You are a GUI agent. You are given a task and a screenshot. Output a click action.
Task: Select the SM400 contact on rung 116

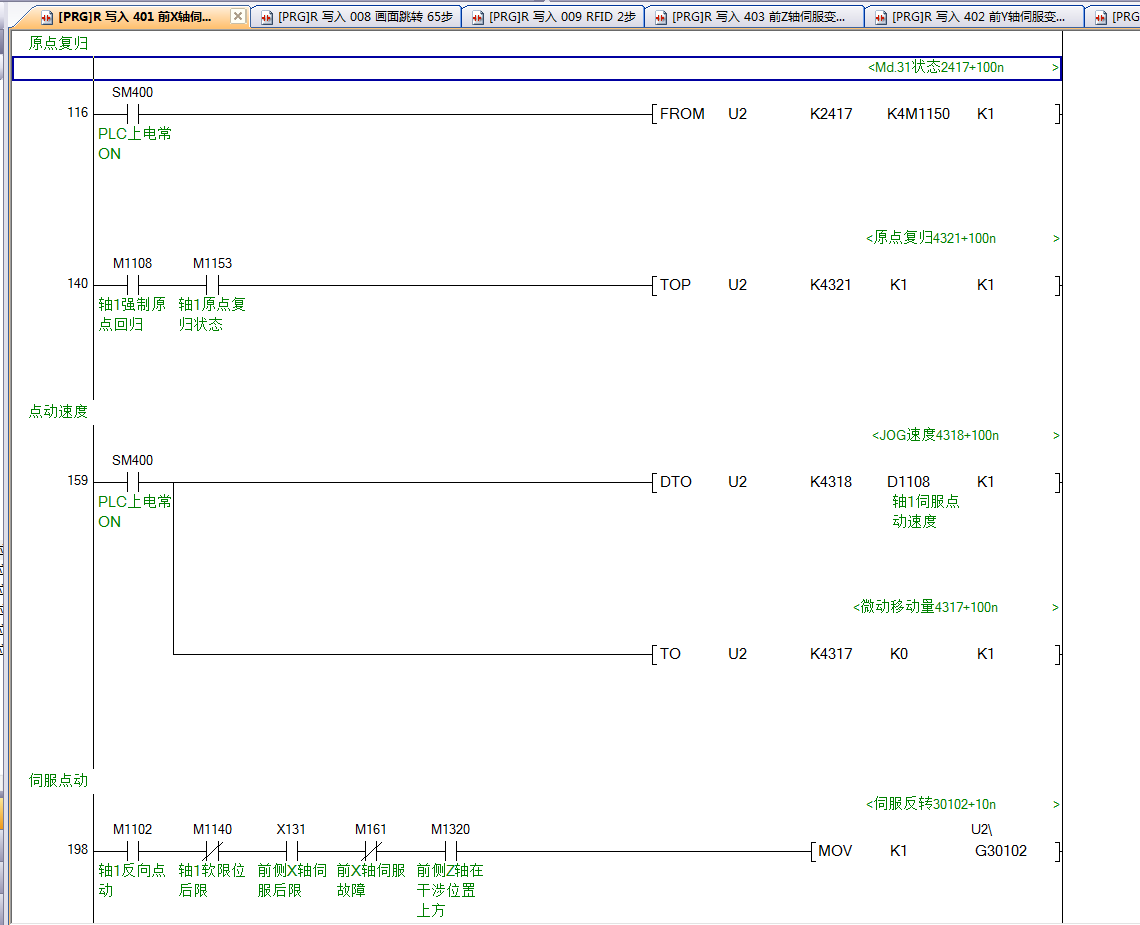coord(133,114)
